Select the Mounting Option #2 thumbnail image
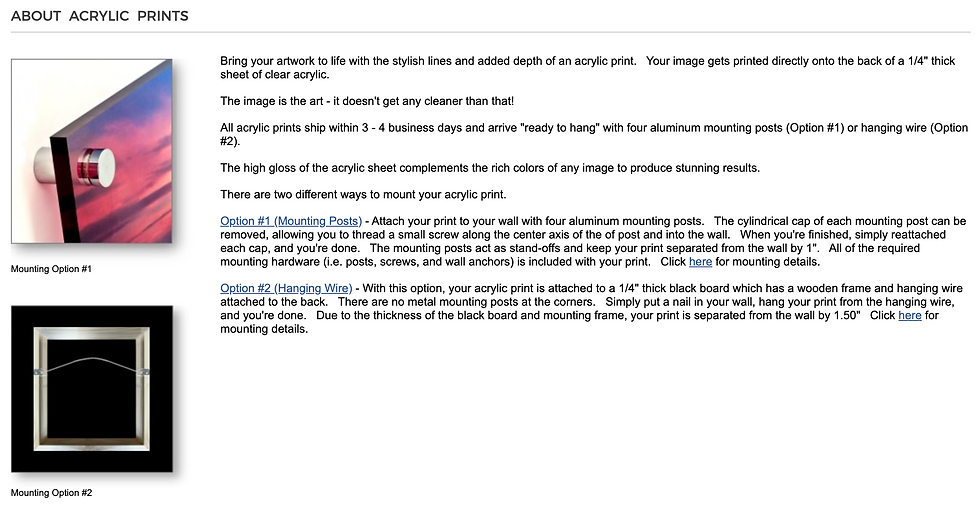The image size is (980, 511). (91, 388)
